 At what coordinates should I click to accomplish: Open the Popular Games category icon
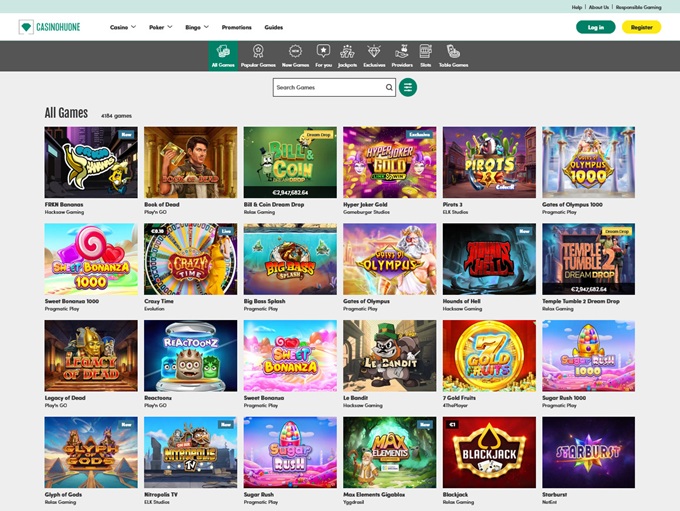click(258, 54)
